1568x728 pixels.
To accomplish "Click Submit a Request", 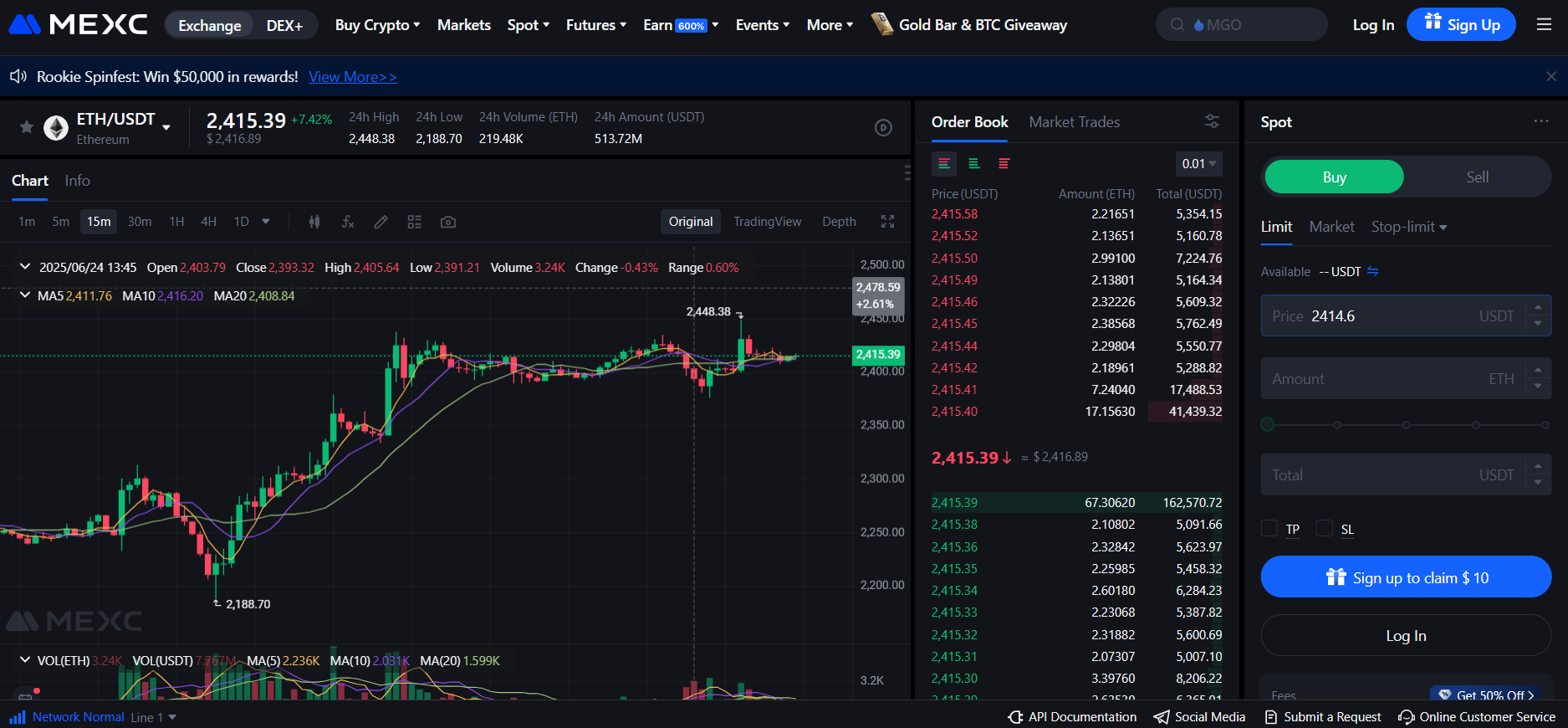I will tap(1323, 717).
